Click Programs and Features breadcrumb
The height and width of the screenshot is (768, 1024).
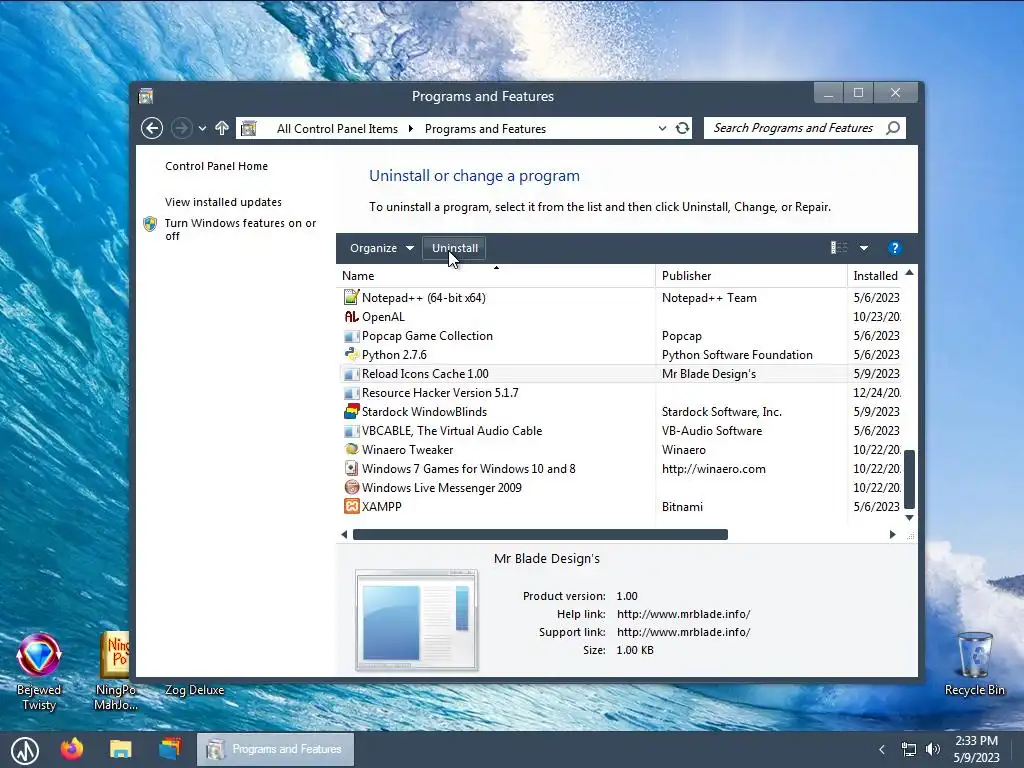tap(485, 129)
